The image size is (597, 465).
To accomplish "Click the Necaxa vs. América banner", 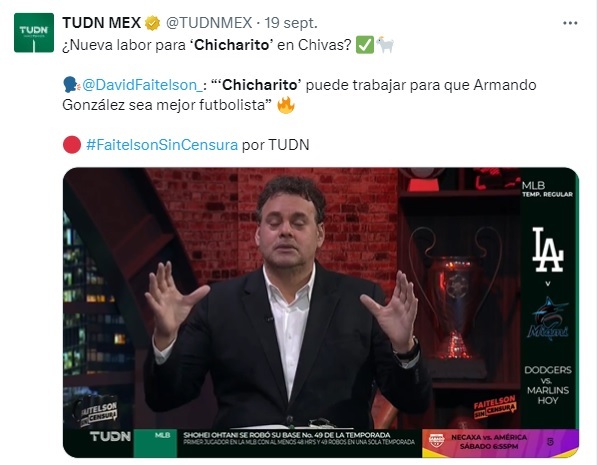I will point(500,442).
